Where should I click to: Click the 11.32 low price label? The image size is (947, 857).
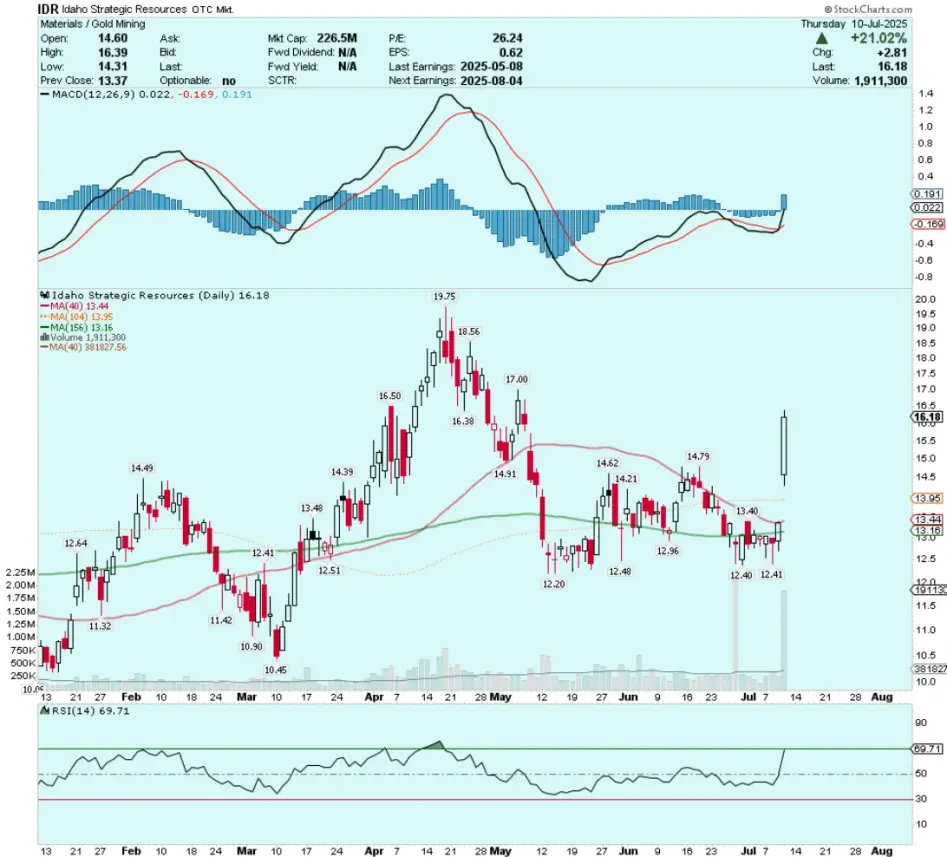[100, 626]
